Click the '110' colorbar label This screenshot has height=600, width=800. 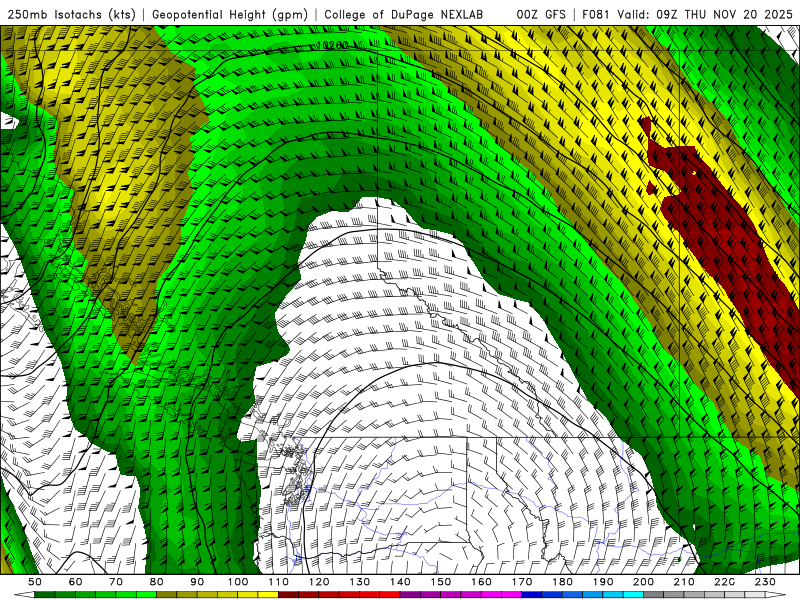(x=279, y=582)
